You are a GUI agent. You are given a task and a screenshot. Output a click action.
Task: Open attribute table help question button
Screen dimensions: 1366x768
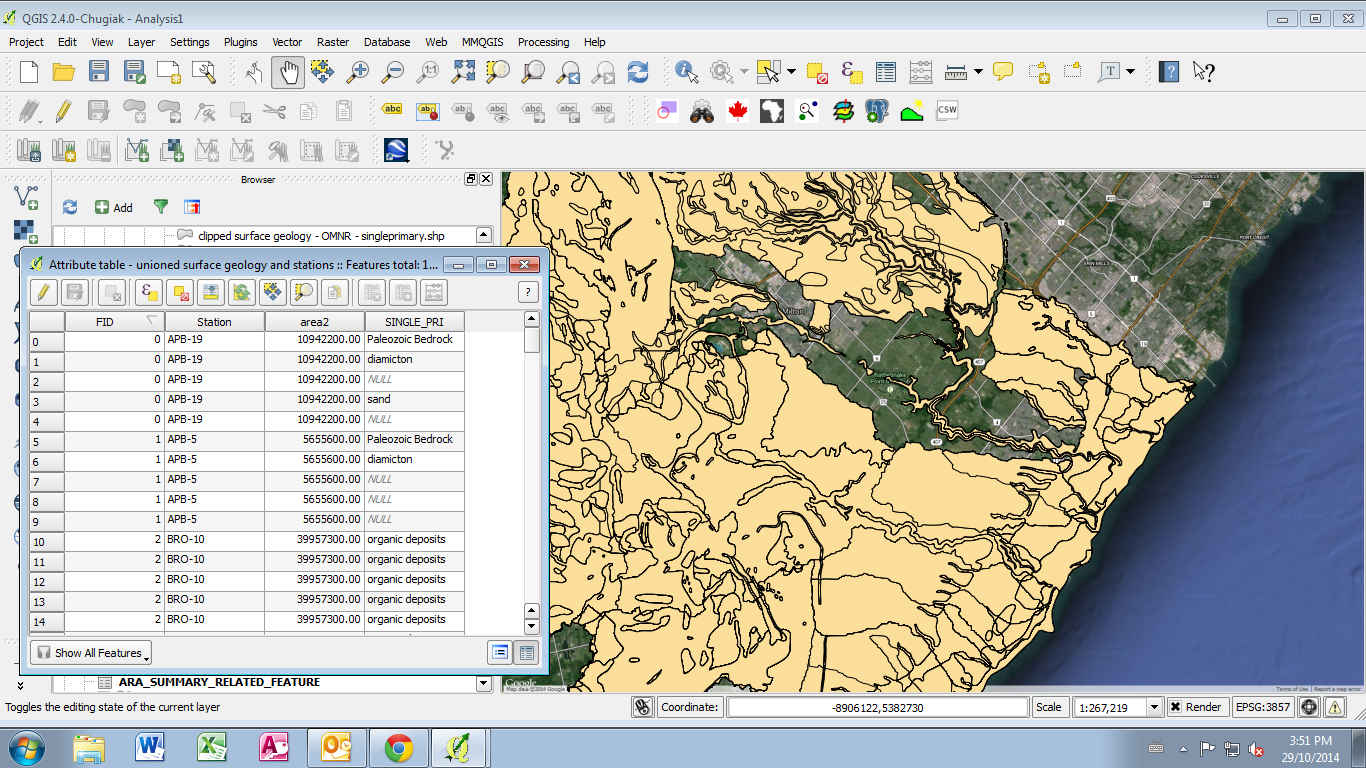(528, 292)
